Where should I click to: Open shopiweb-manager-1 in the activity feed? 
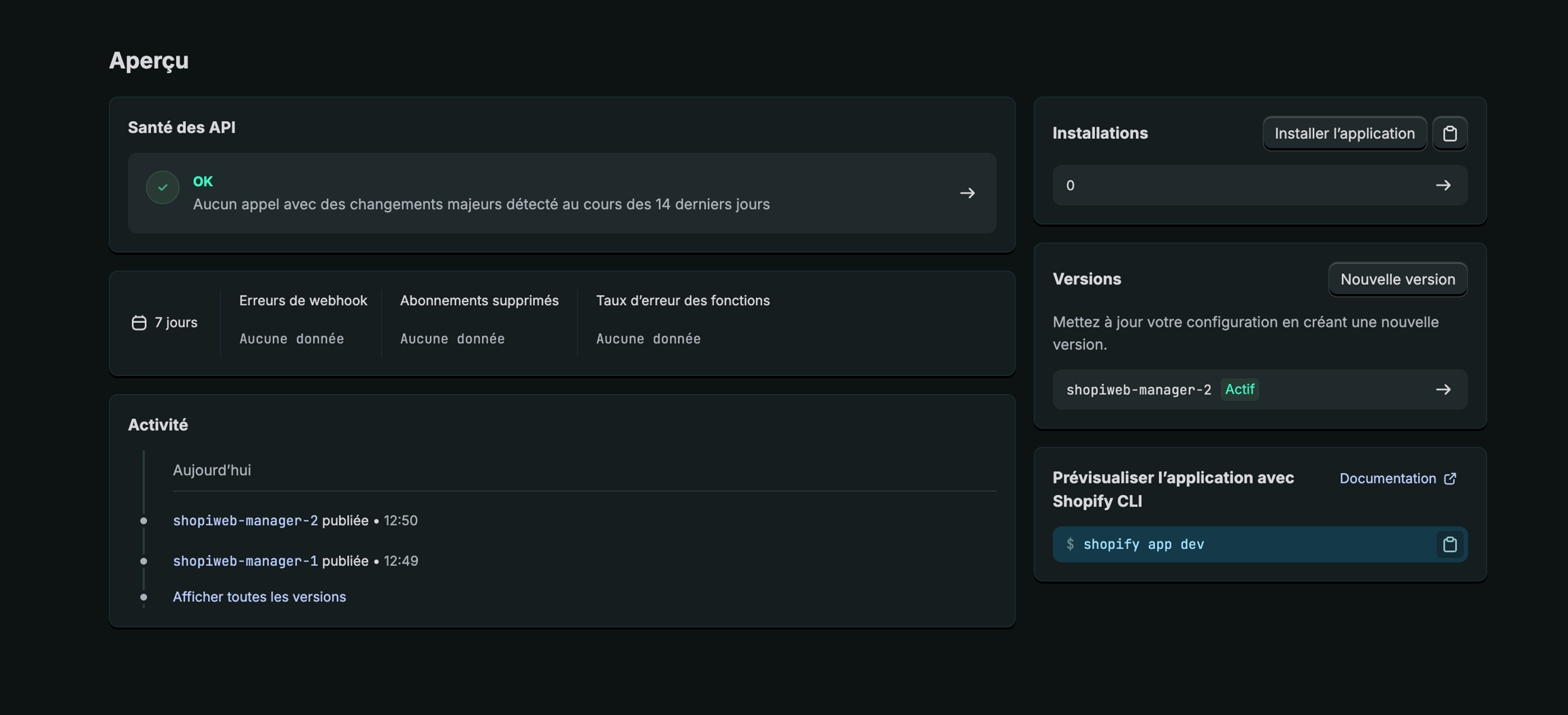point(245,561)
